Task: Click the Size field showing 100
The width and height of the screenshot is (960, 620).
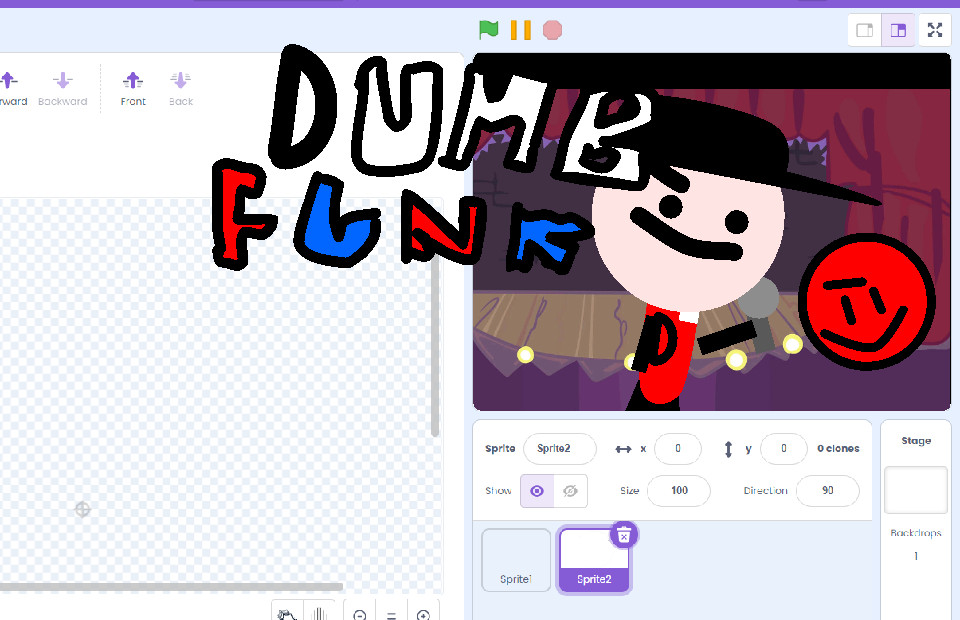Action: pyautogui.click(x=679, y=490)
